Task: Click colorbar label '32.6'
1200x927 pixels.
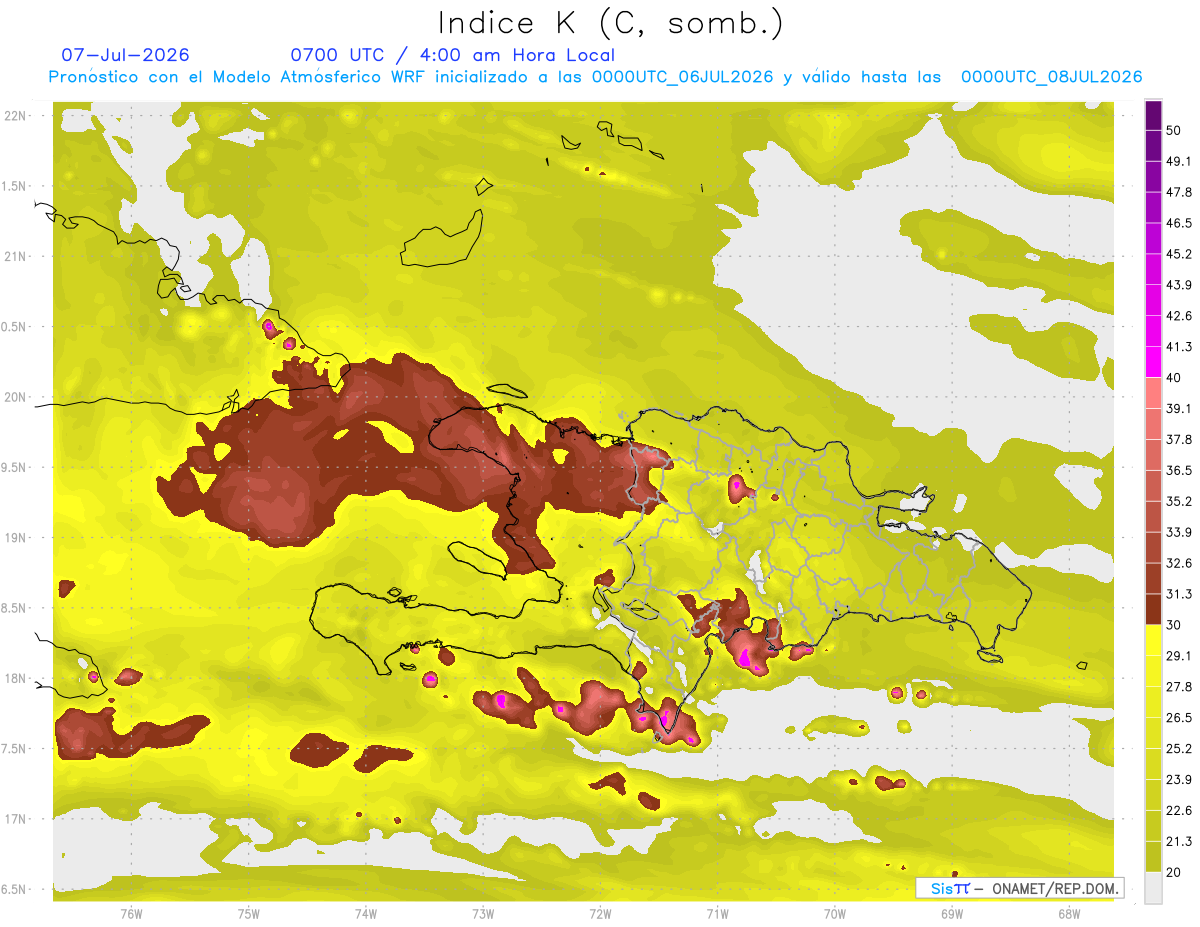Action: pos(1179,563)
